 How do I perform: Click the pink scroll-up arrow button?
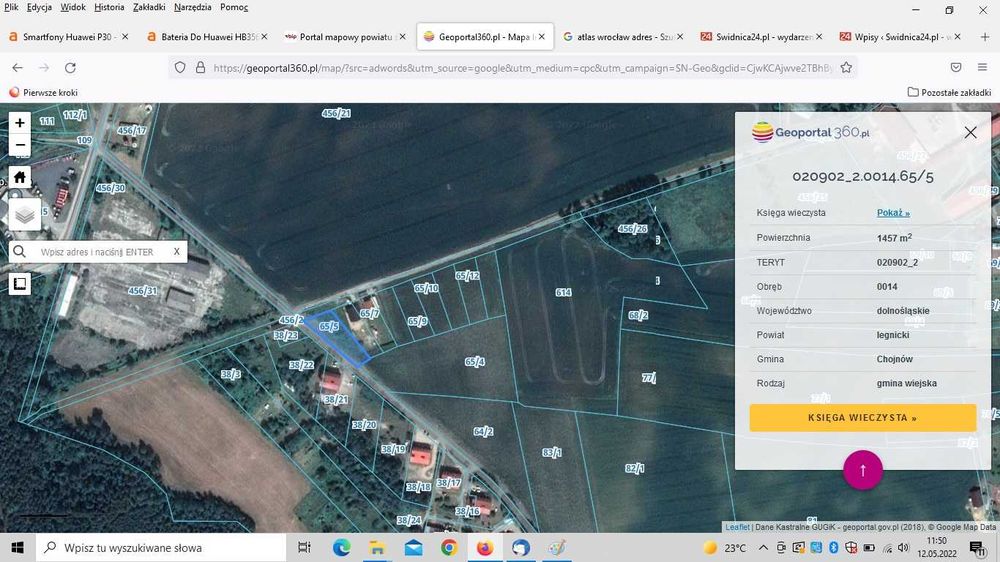863,470
